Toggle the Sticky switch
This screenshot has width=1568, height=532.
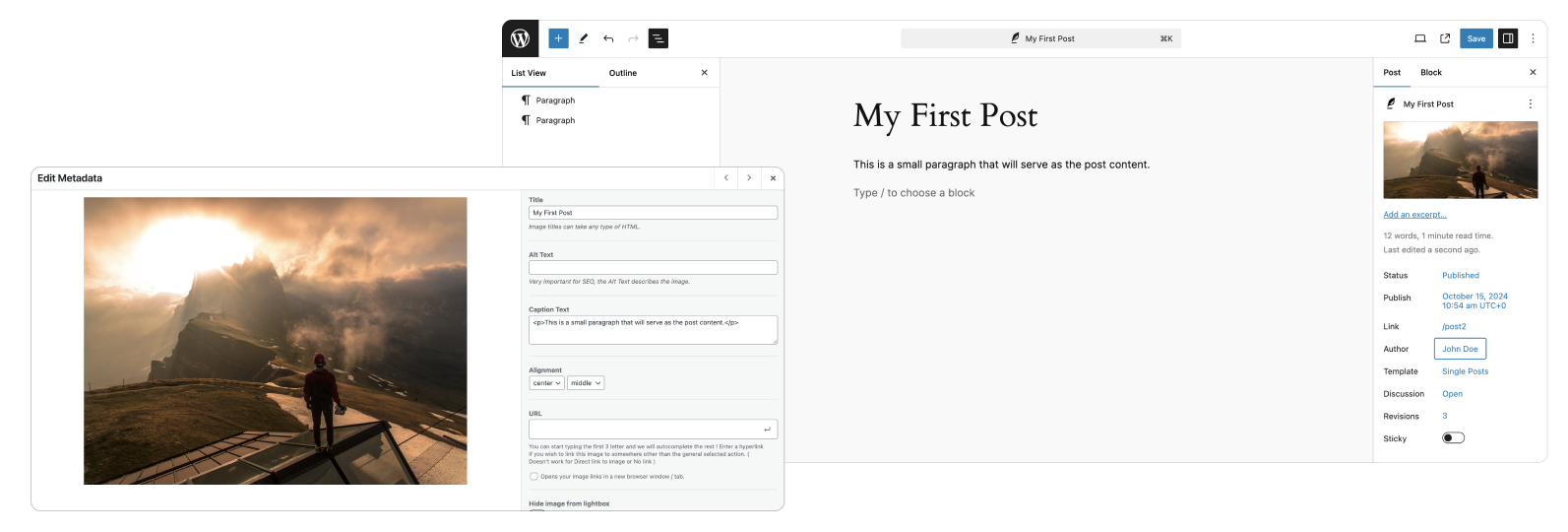click(1453, 438)
